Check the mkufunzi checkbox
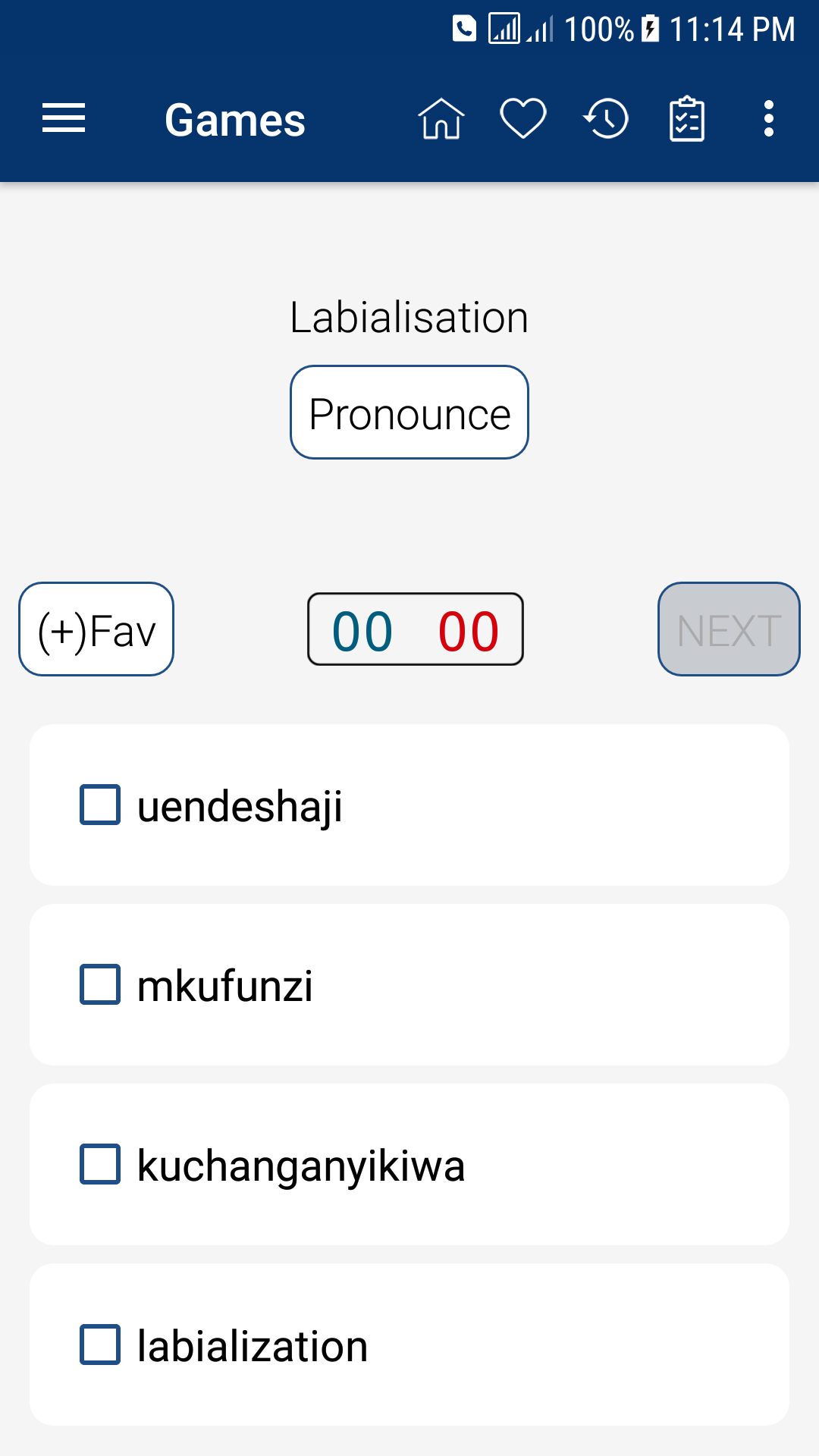The width and height of the screenshot is (819, 1456). pyautogui.click(x=100, y=984)
